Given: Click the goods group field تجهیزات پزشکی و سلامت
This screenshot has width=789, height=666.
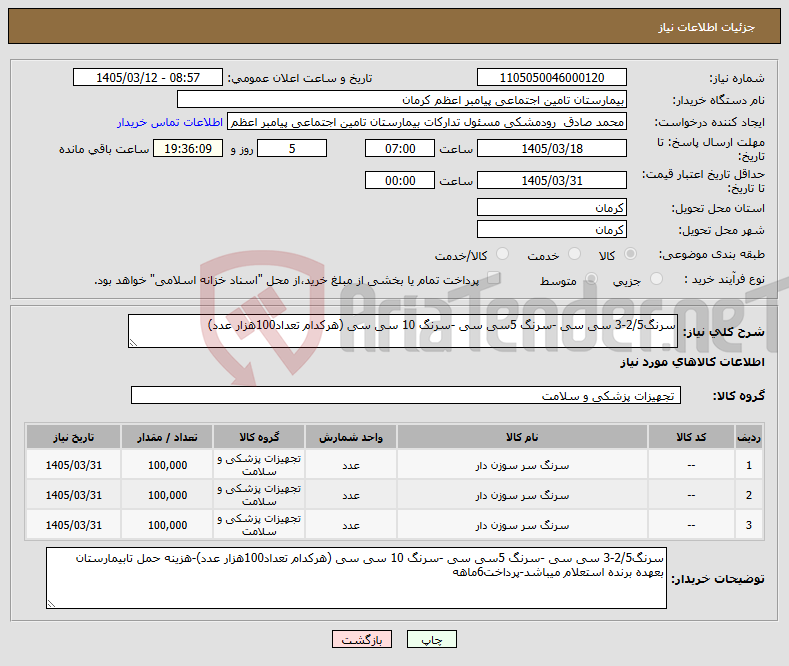Looking at the screenshot, I should click(406, 395).
